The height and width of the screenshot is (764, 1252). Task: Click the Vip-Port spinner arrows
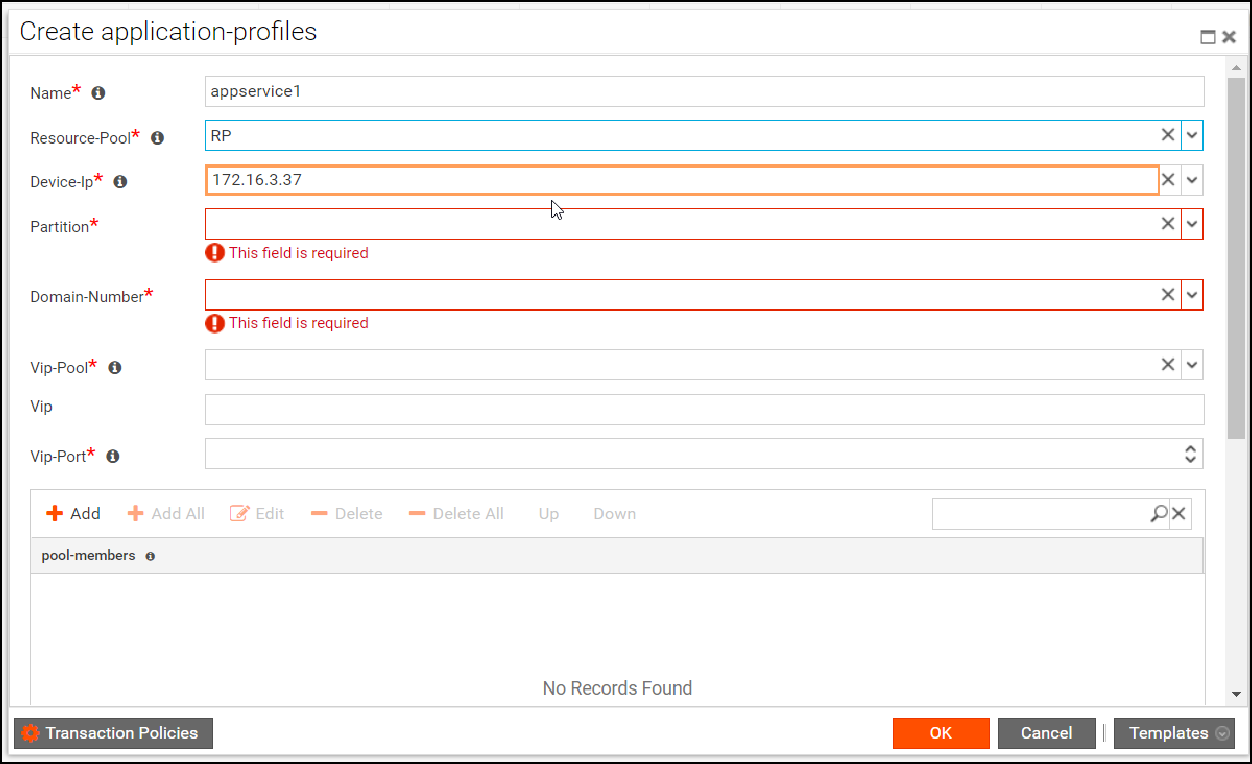pos(1190,454)
